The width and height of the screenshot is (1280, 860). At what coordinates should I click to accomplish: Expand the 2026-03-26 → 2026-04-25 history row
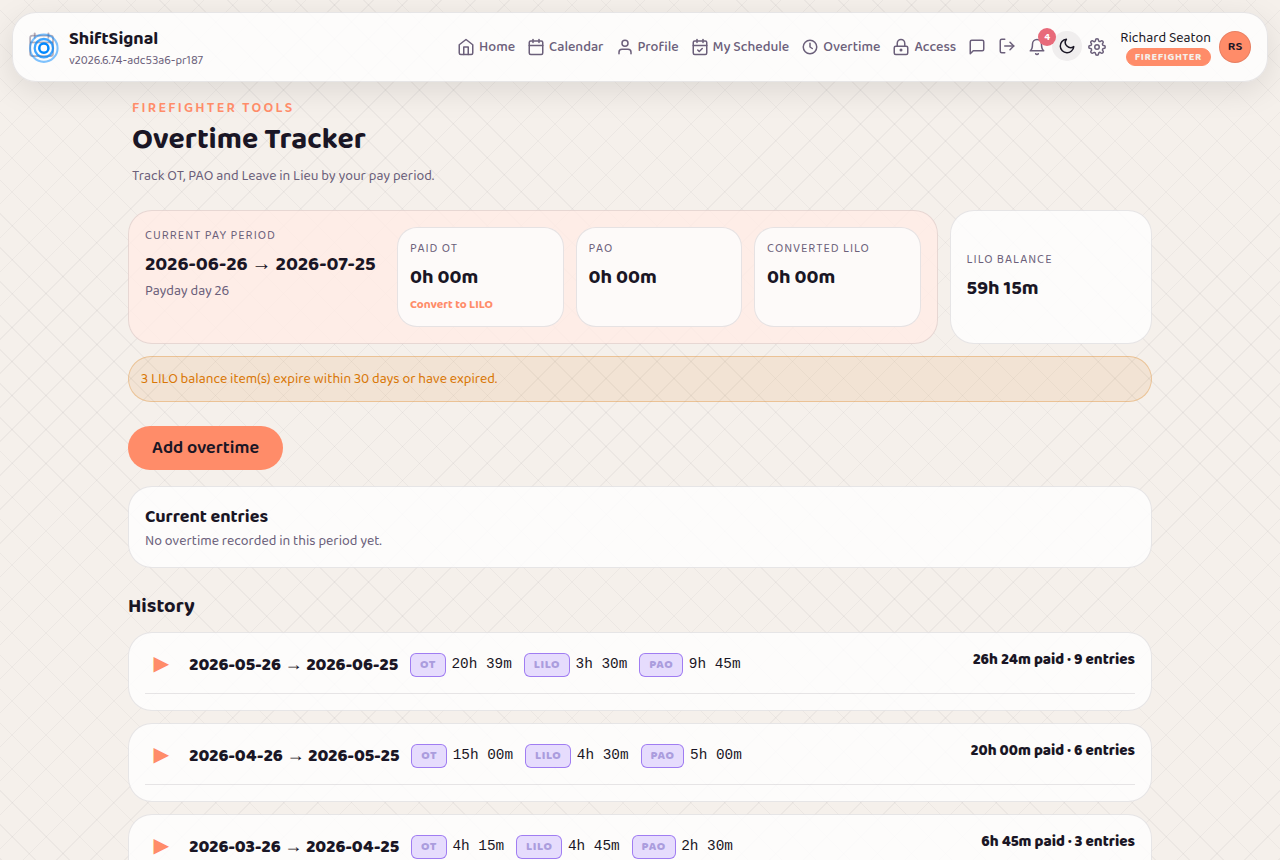[160, 846]
